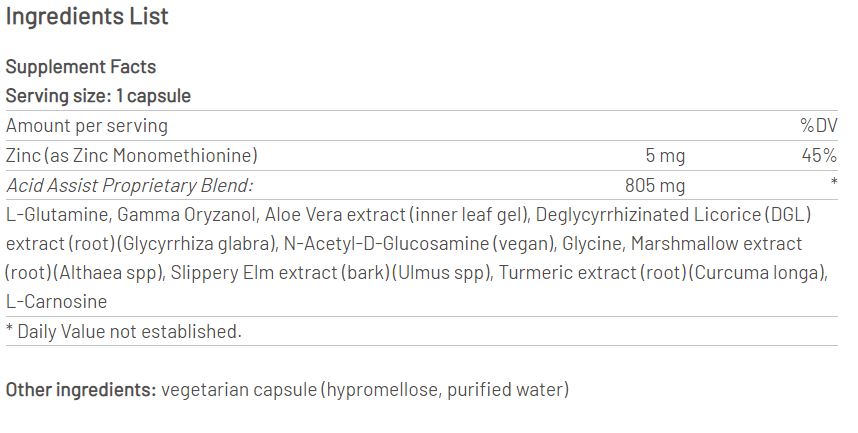Image resolution: width=858 pixels, height=433 pixels.
Task: Select the Zinc (as Zinc Monomethionine) row label
Action: click(x=131, y=155)
